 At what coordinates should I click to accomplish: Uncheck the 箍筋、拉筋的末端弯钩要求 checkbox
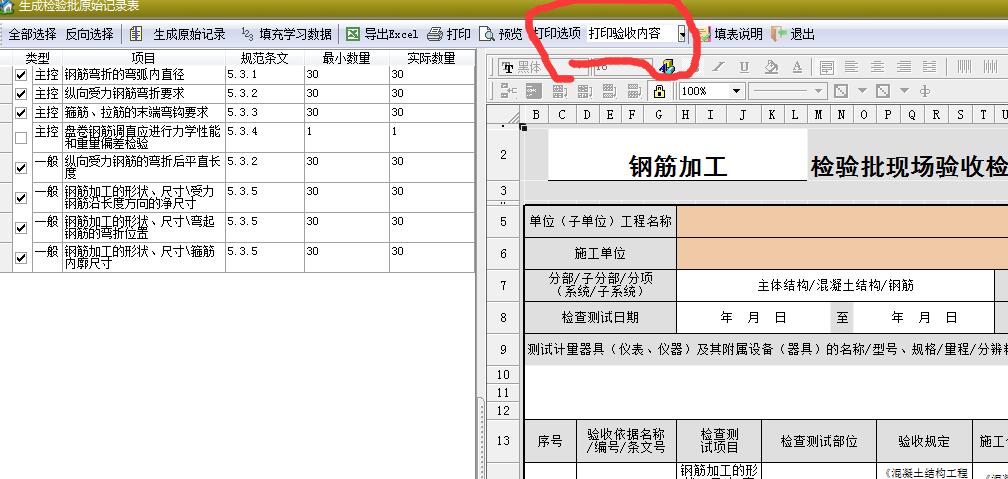(21, 112)
